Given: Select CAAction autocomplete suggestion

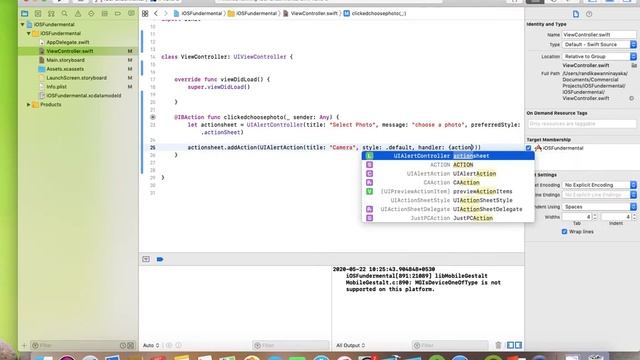Looking at the screenshot, I should tap(448, 182).
